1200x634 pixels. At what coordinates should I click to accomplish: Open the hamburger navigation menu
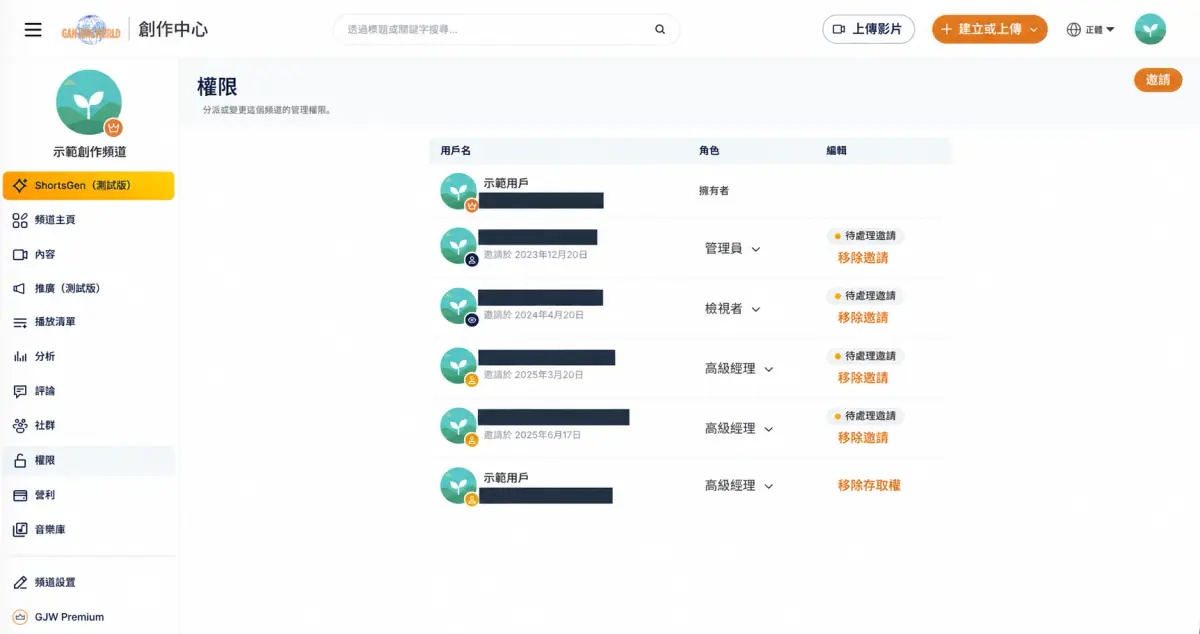(x=33, y=29)
